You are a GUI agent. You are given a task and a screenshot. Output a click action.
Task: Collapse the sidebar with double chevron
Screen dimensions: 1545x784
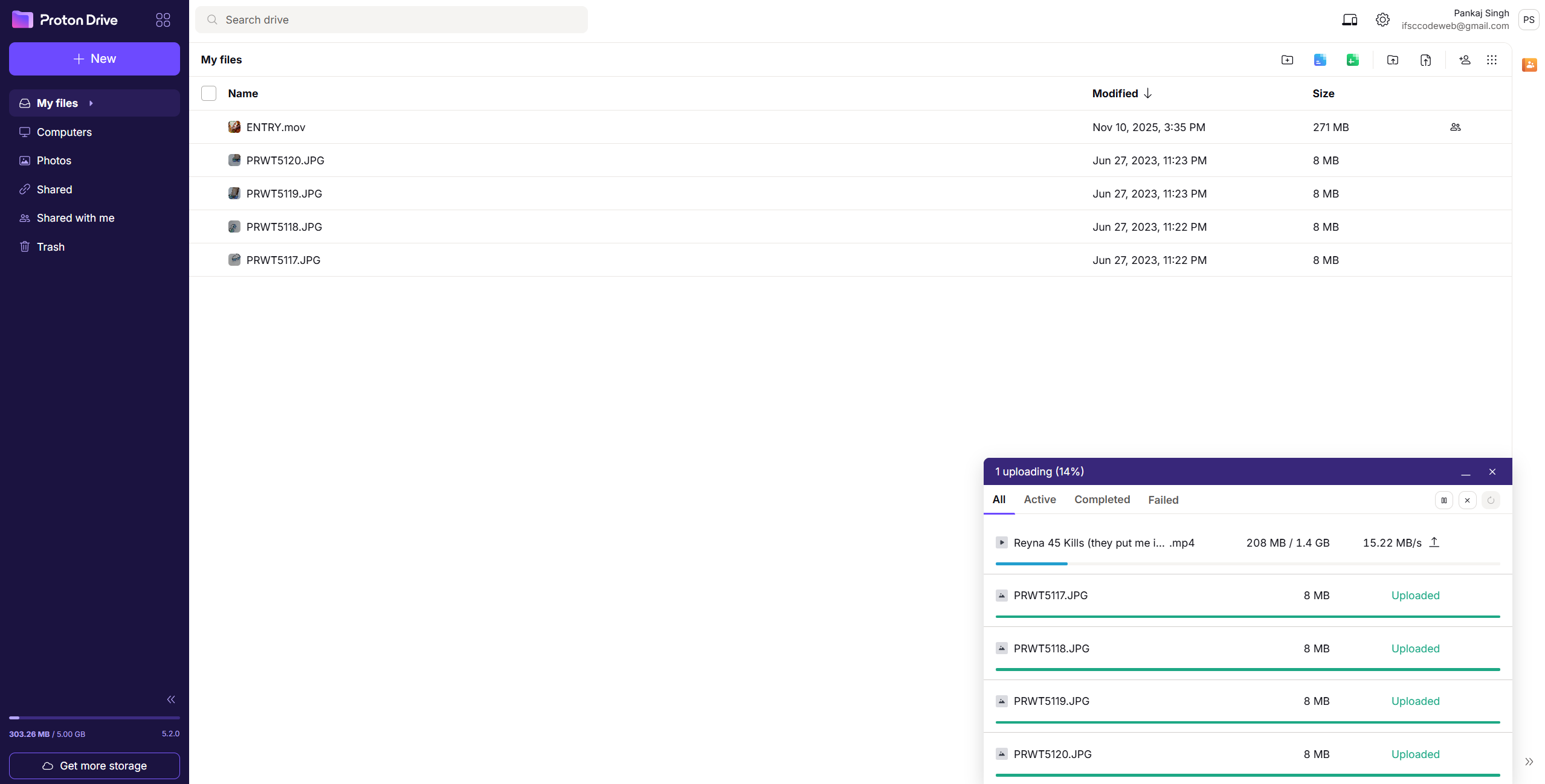[171, 699]
